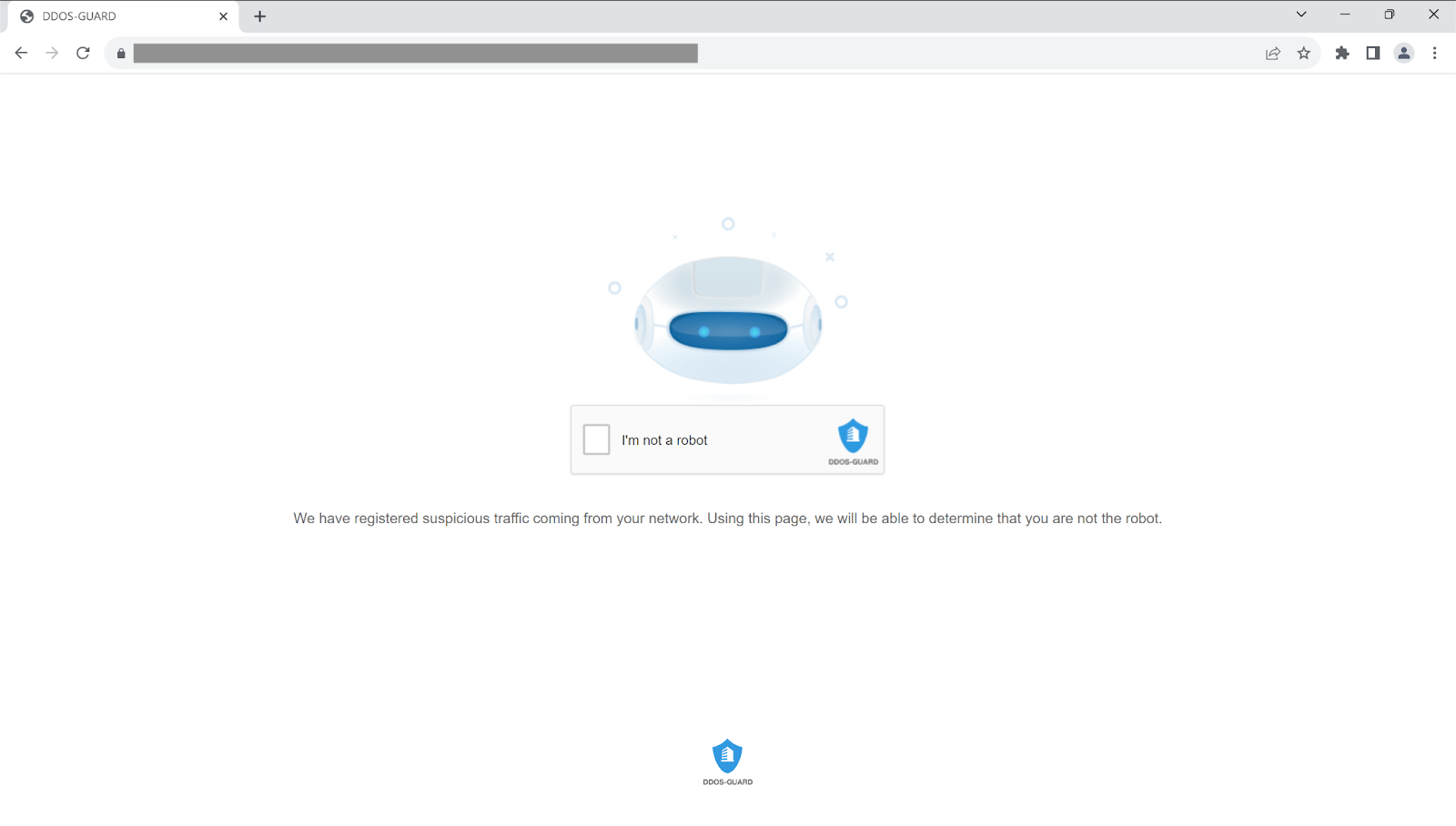Open the Chrome three-dot menu
The image size is (1456, 826).
click(x=1435, y=53)
